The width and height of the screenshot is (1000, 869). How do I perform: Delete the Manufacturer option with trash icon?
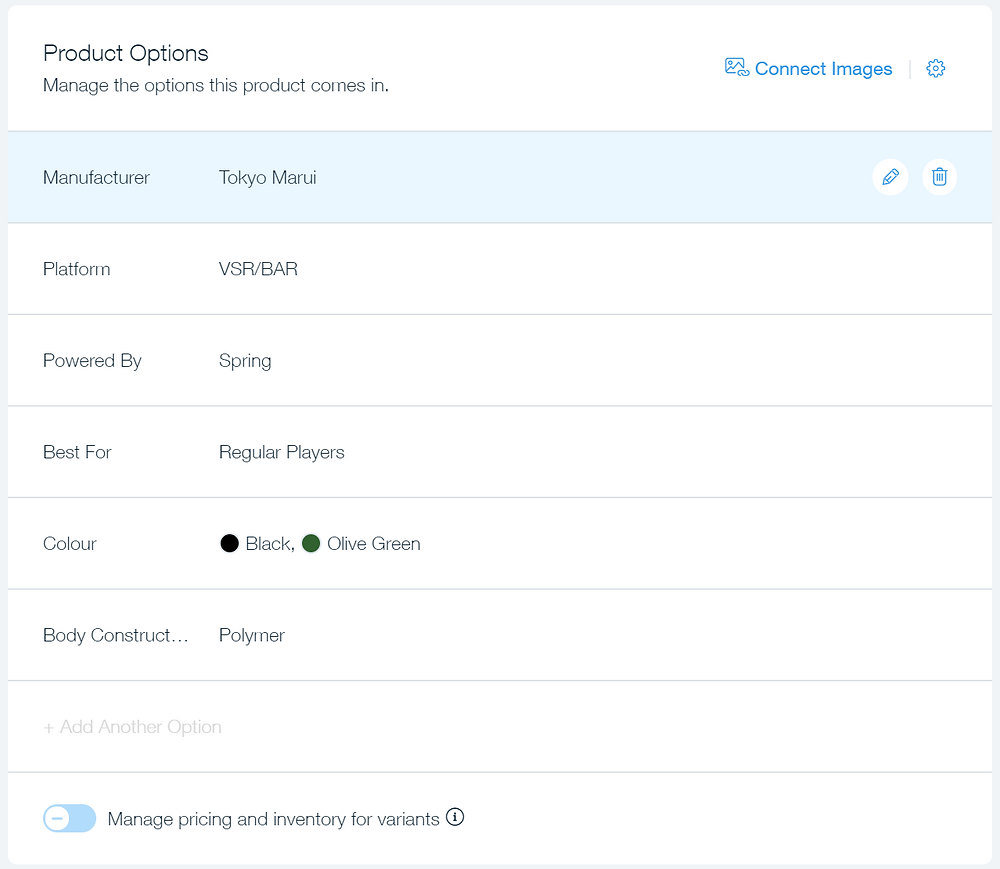point(939,177)
